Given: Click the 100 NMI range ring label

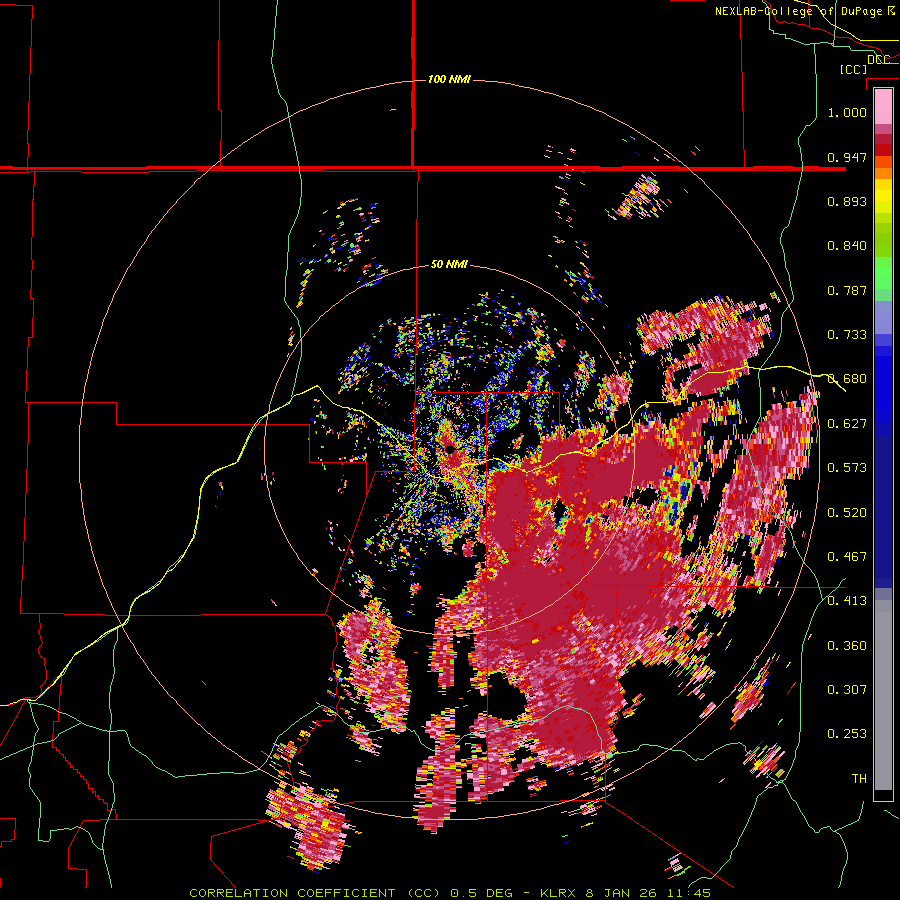Looking at the screenshot, I should tap(449, 79).
